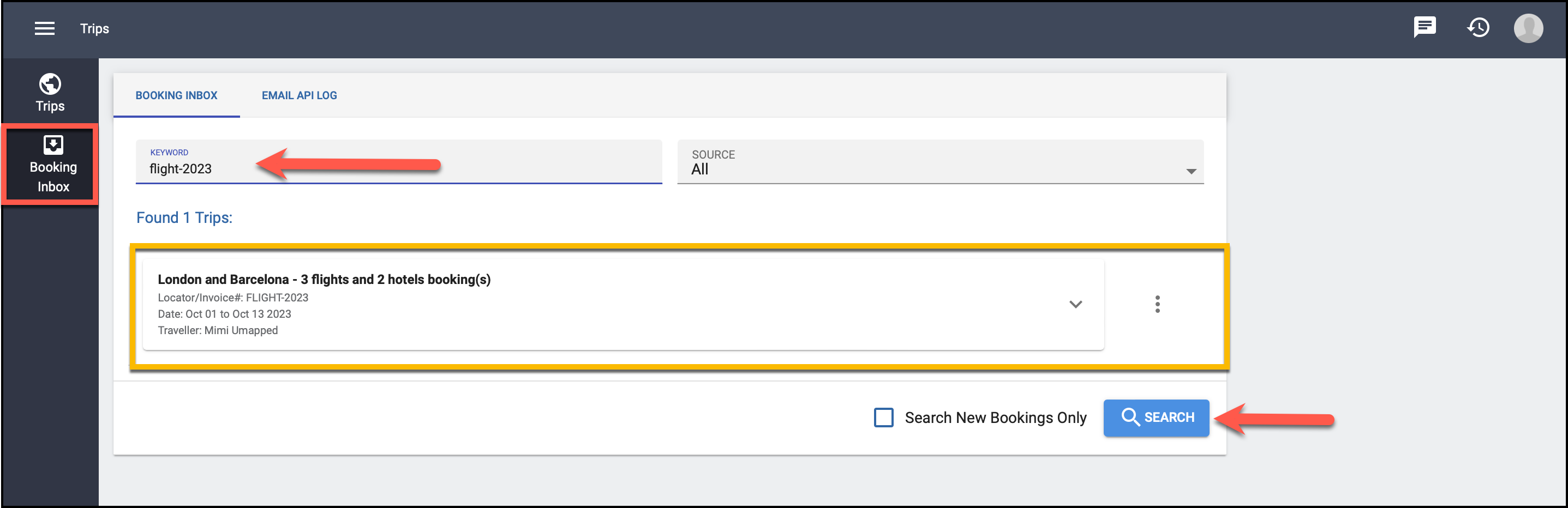Open the chat messages icon

click(1425, 28)
